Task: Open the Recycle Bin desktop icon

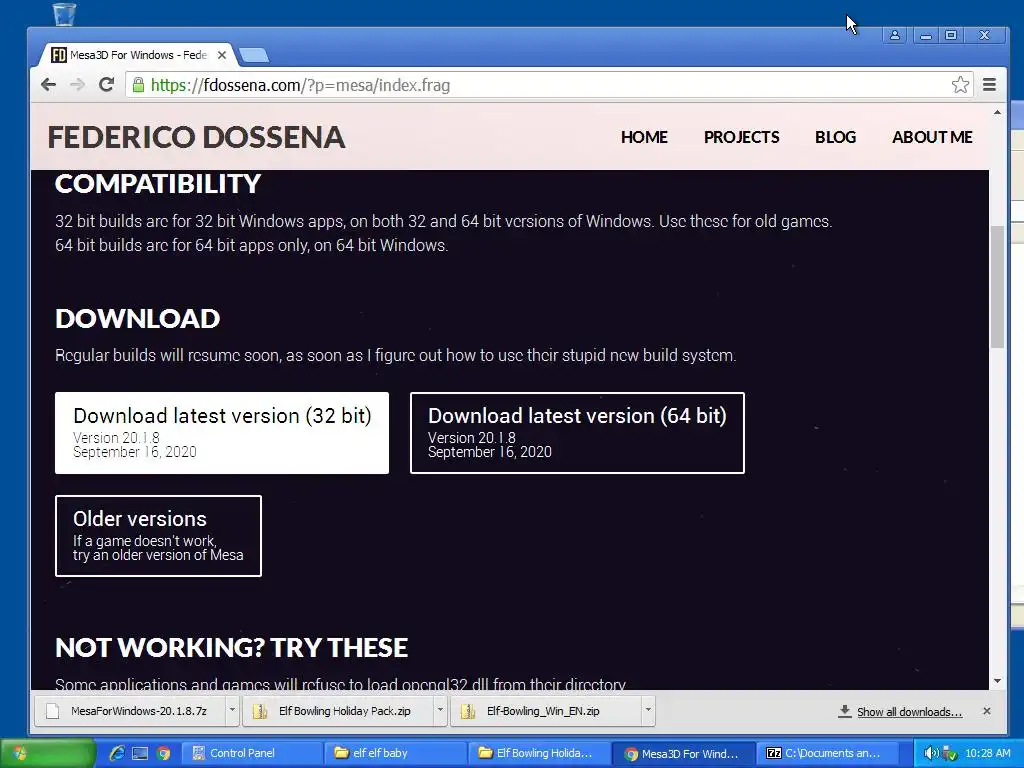Action: [x=64, y=14]
